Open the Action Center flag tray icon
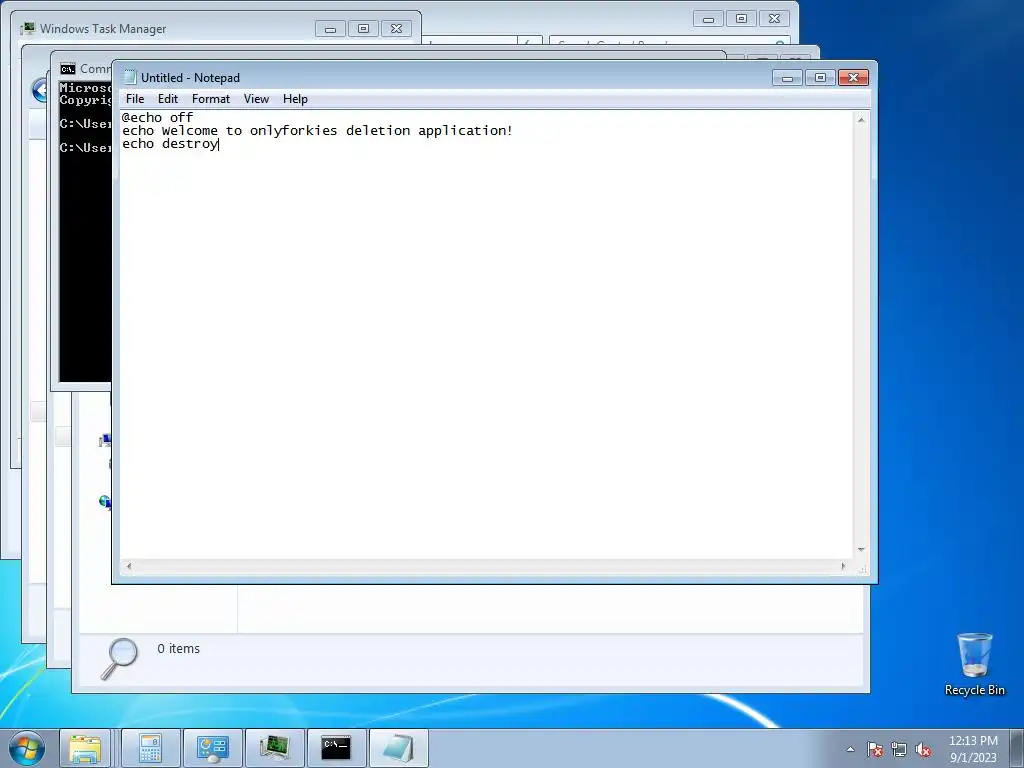This screenshot has width=1024, height=768. (x=875, y=749)
